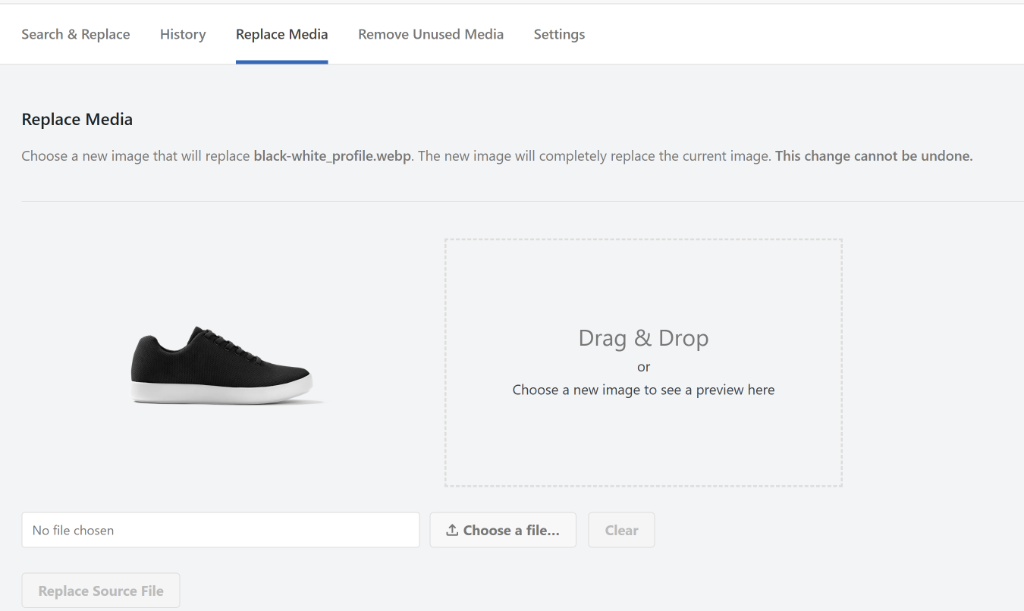Select the Replace Media tab
This screenshot has height=611, width=1024.
point(282,34)
